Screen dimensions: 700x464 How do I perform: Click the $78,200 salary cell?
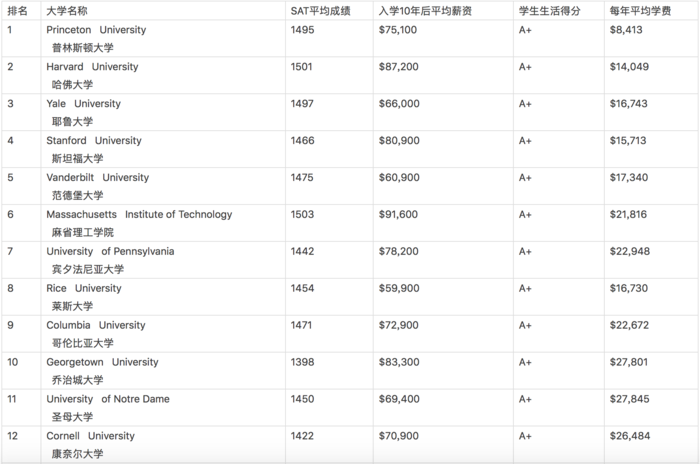click(399, 251)
